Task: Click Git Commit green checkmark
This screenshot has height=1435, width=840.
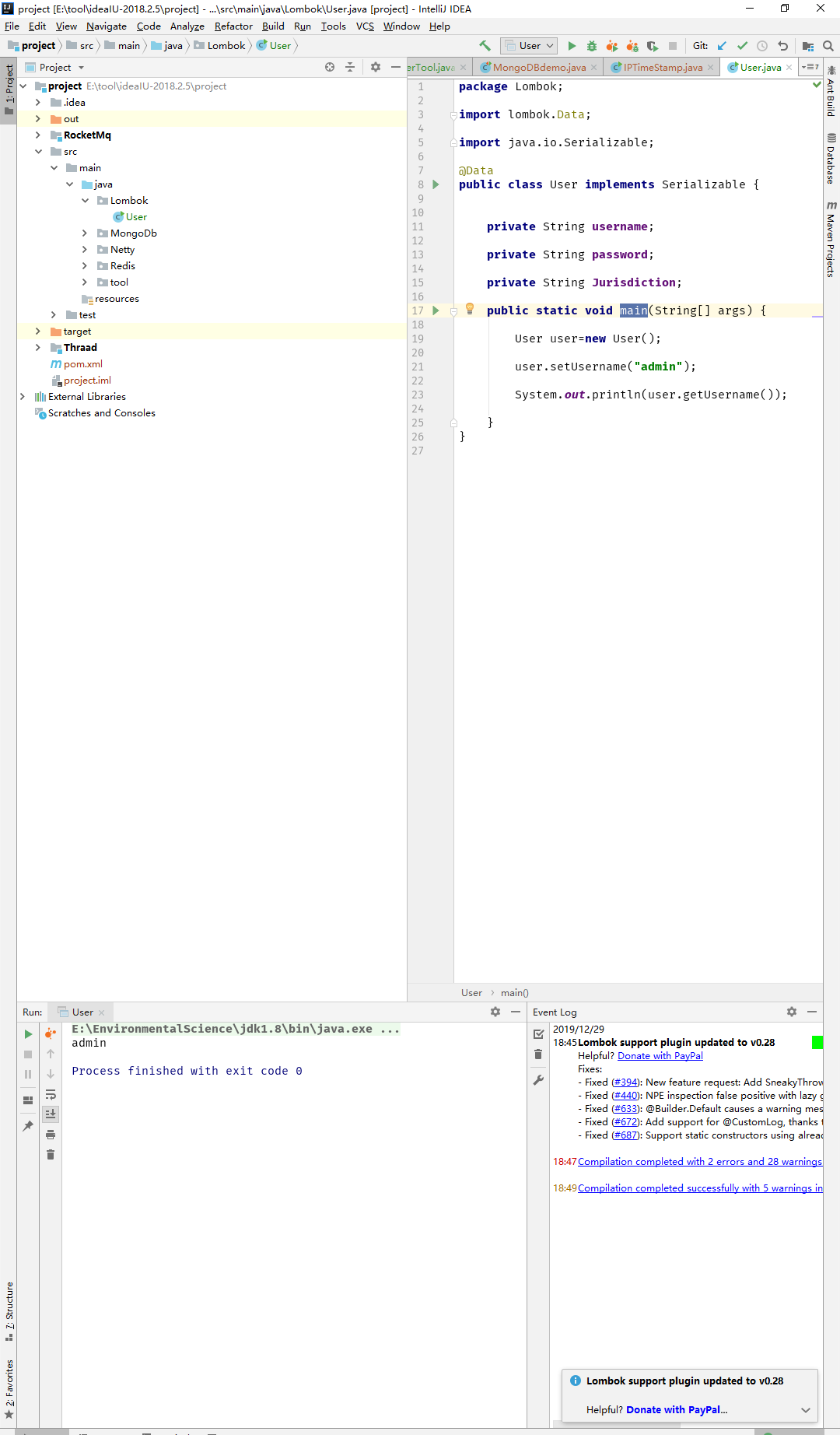Action: (x=742, y=46)
